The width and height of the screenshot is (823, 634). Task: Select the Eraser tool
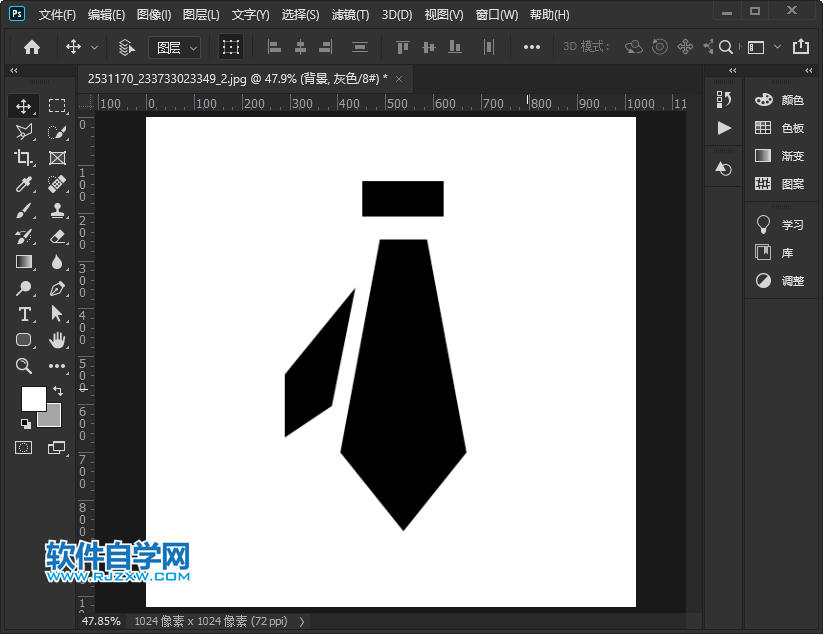point(57,236)
